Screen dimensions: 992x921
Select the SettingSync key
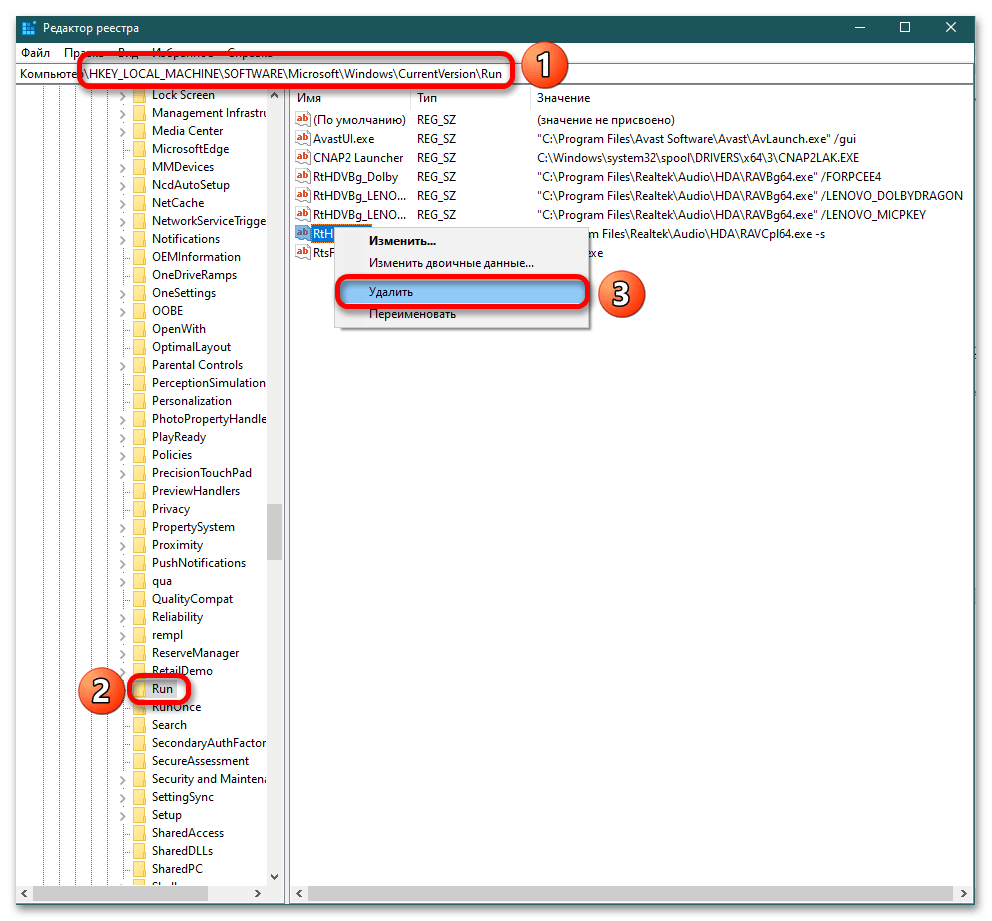click(x=183, y=797)
